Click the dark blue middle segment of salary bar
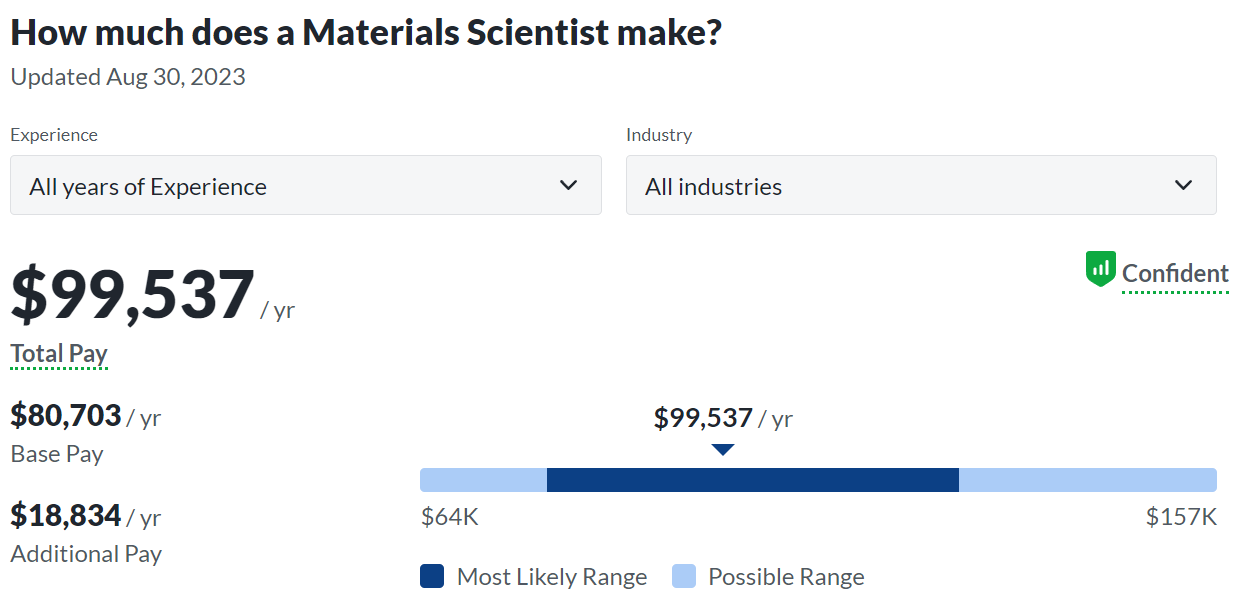 (x=752, y=480)
